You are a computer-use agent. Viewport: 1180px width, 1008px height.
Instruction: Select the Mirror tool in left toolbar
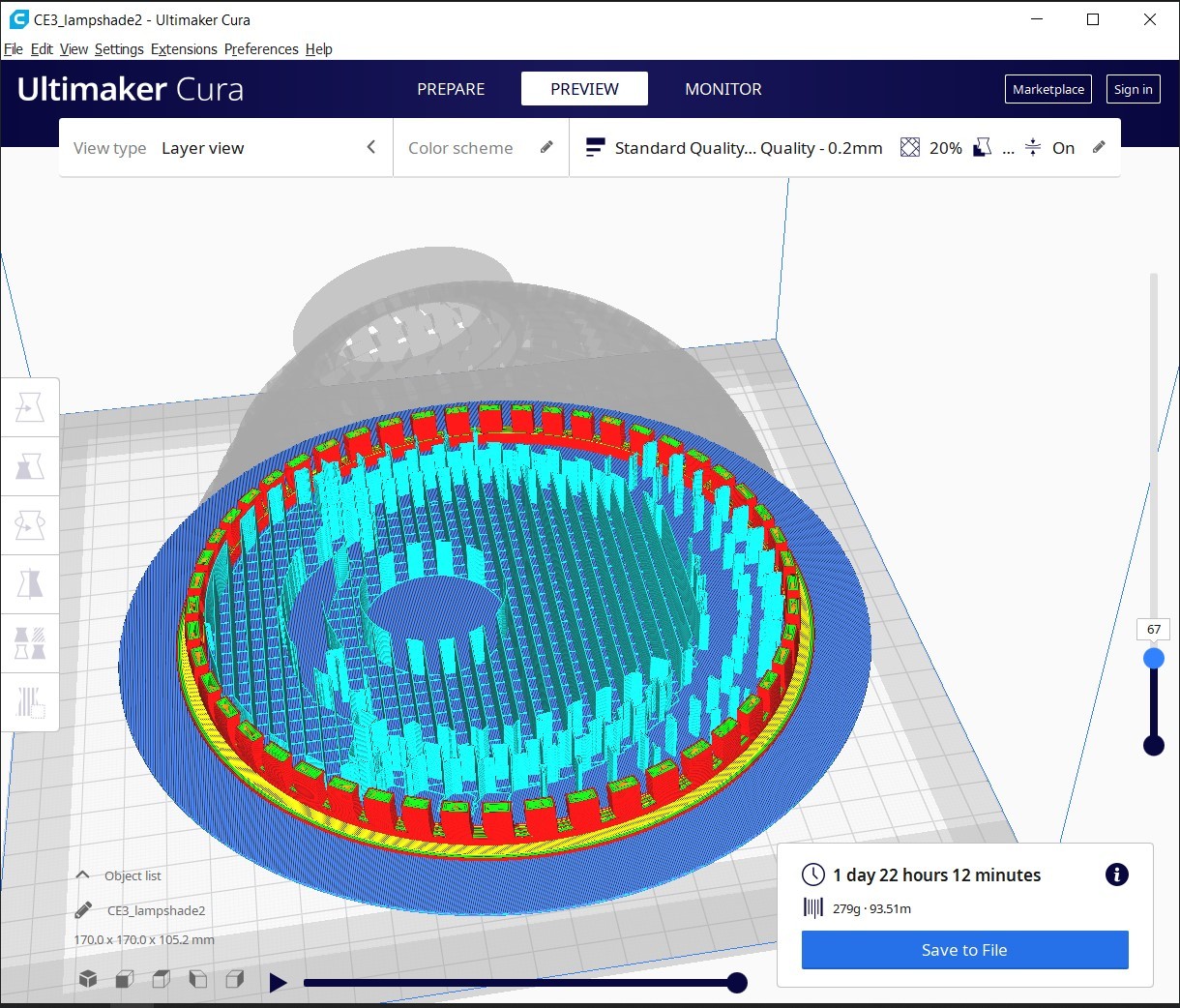(x=30, y=585)
